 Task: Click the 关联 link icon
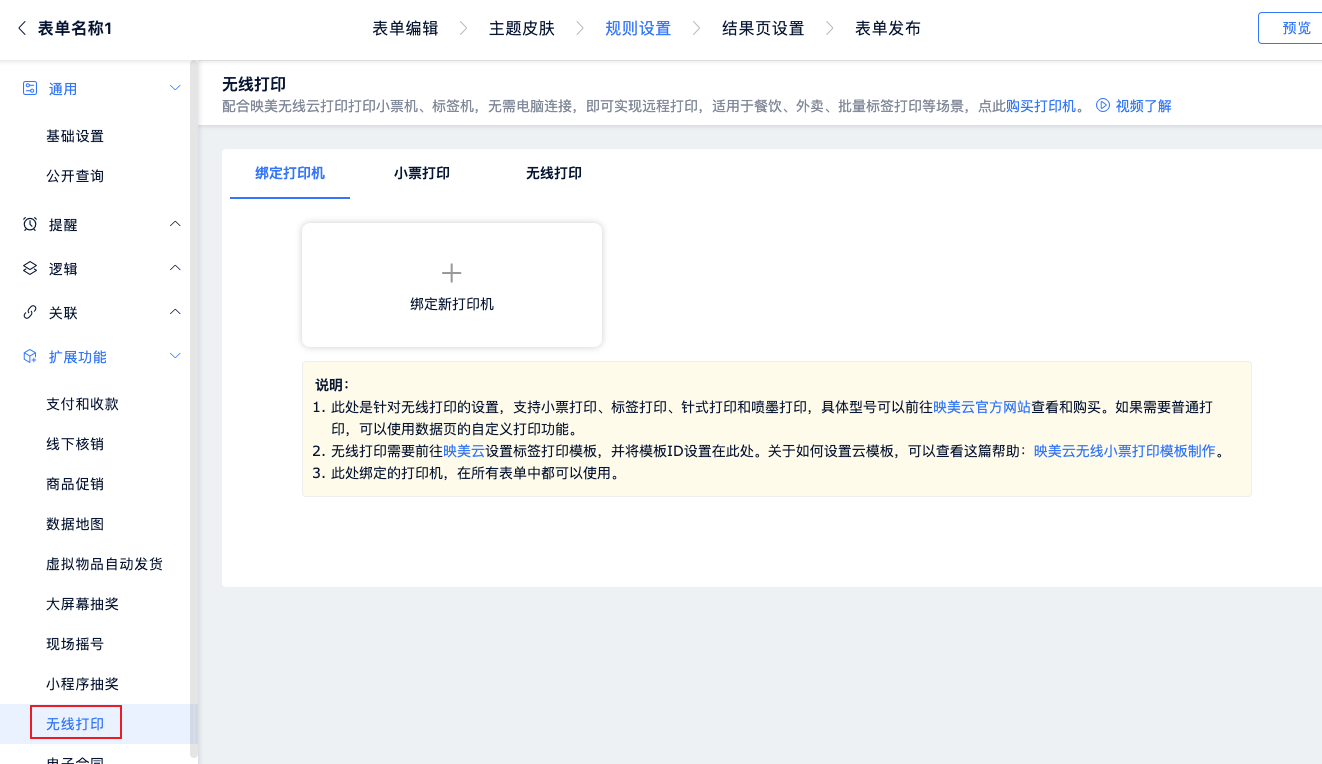tap(30, 312)
